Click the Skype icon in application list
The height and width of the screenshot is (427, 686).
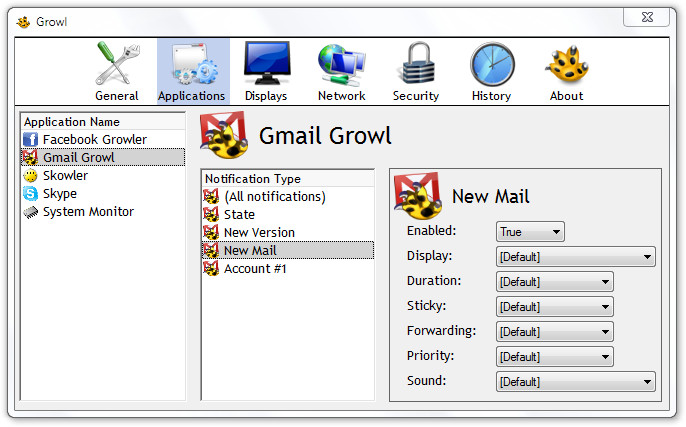point(31,193)
